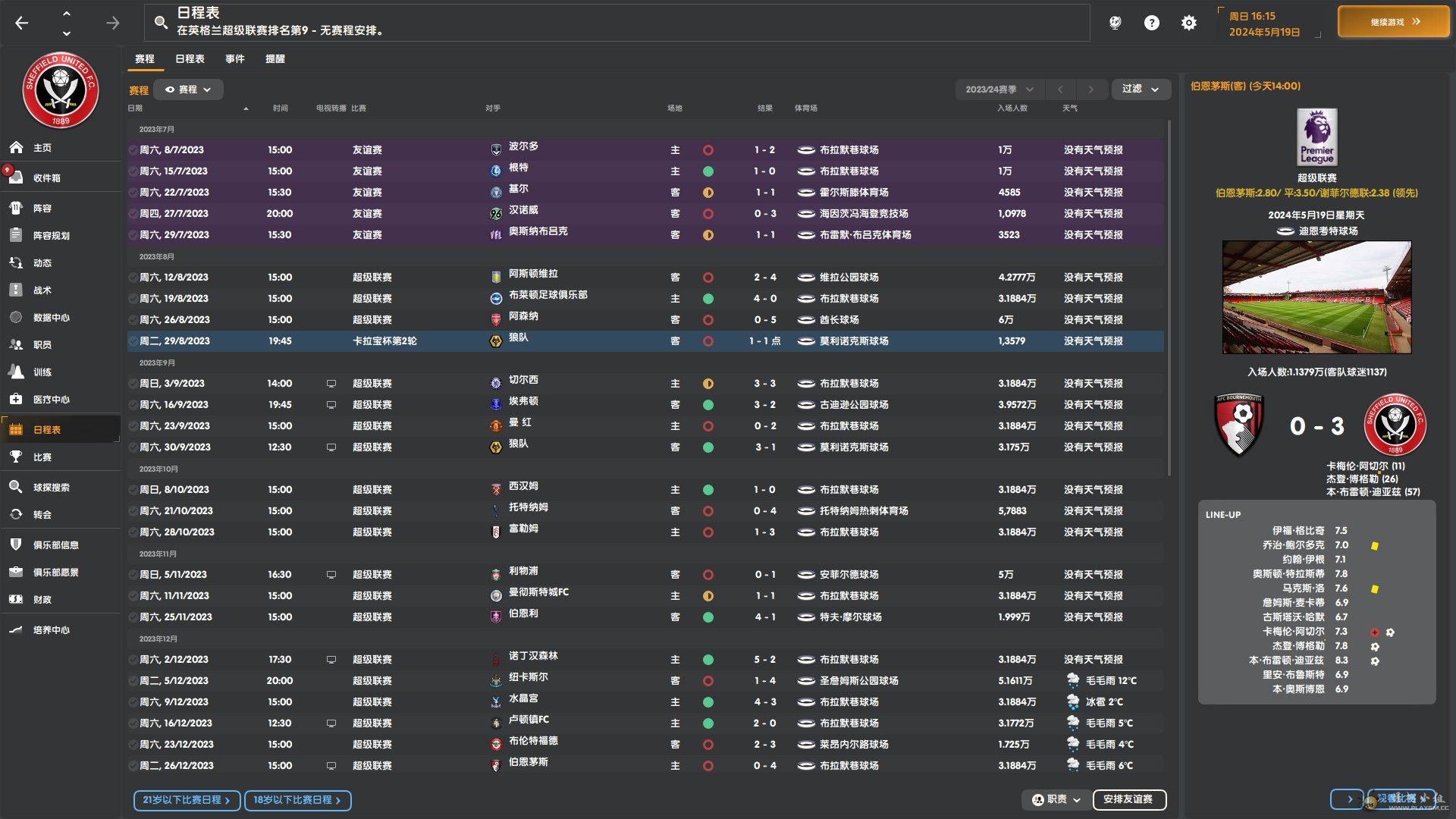
Task: Click the 继续游戏 continue button
Action: (1394, 22)
